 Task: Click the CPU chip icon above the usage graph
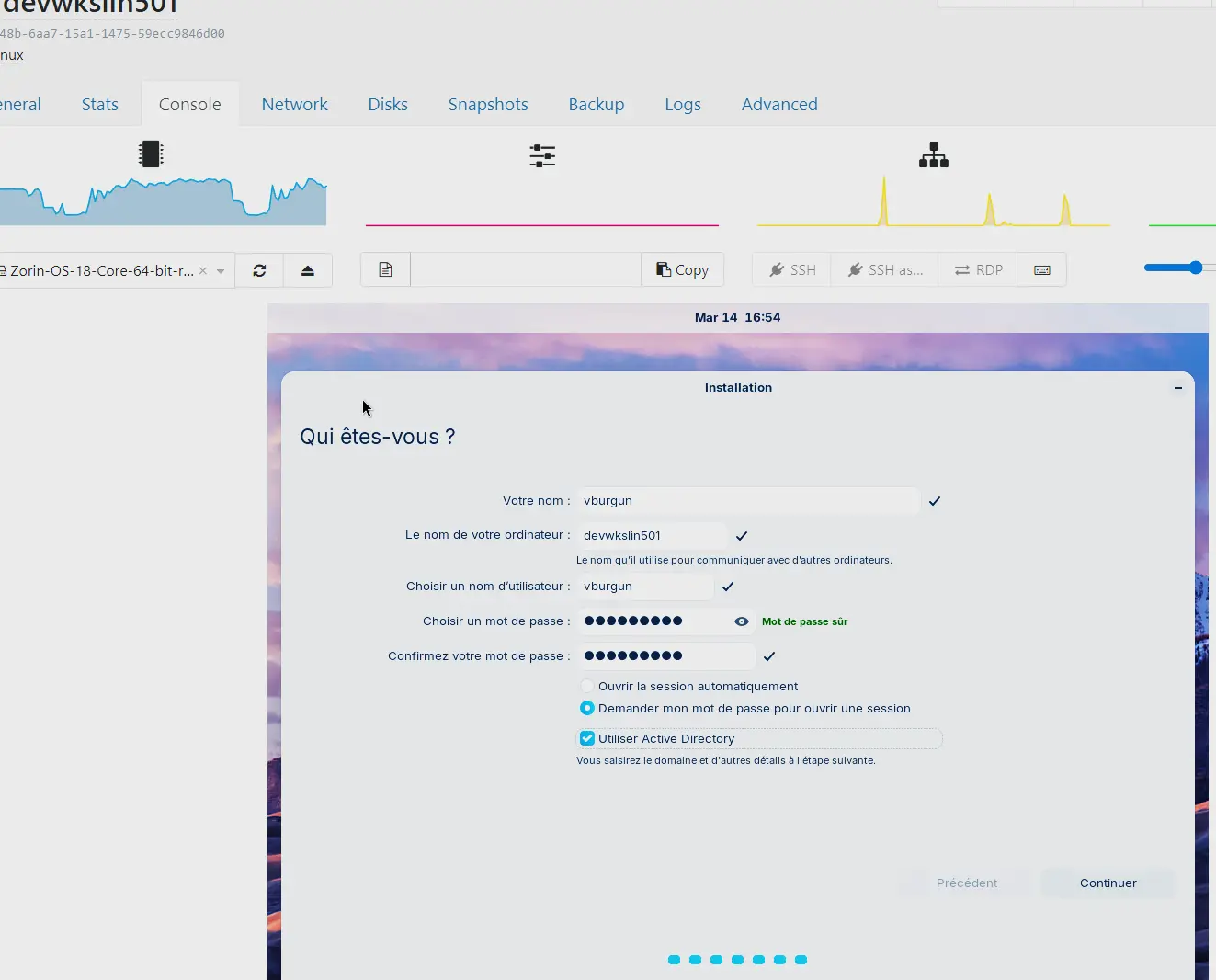tap(151, 154)
